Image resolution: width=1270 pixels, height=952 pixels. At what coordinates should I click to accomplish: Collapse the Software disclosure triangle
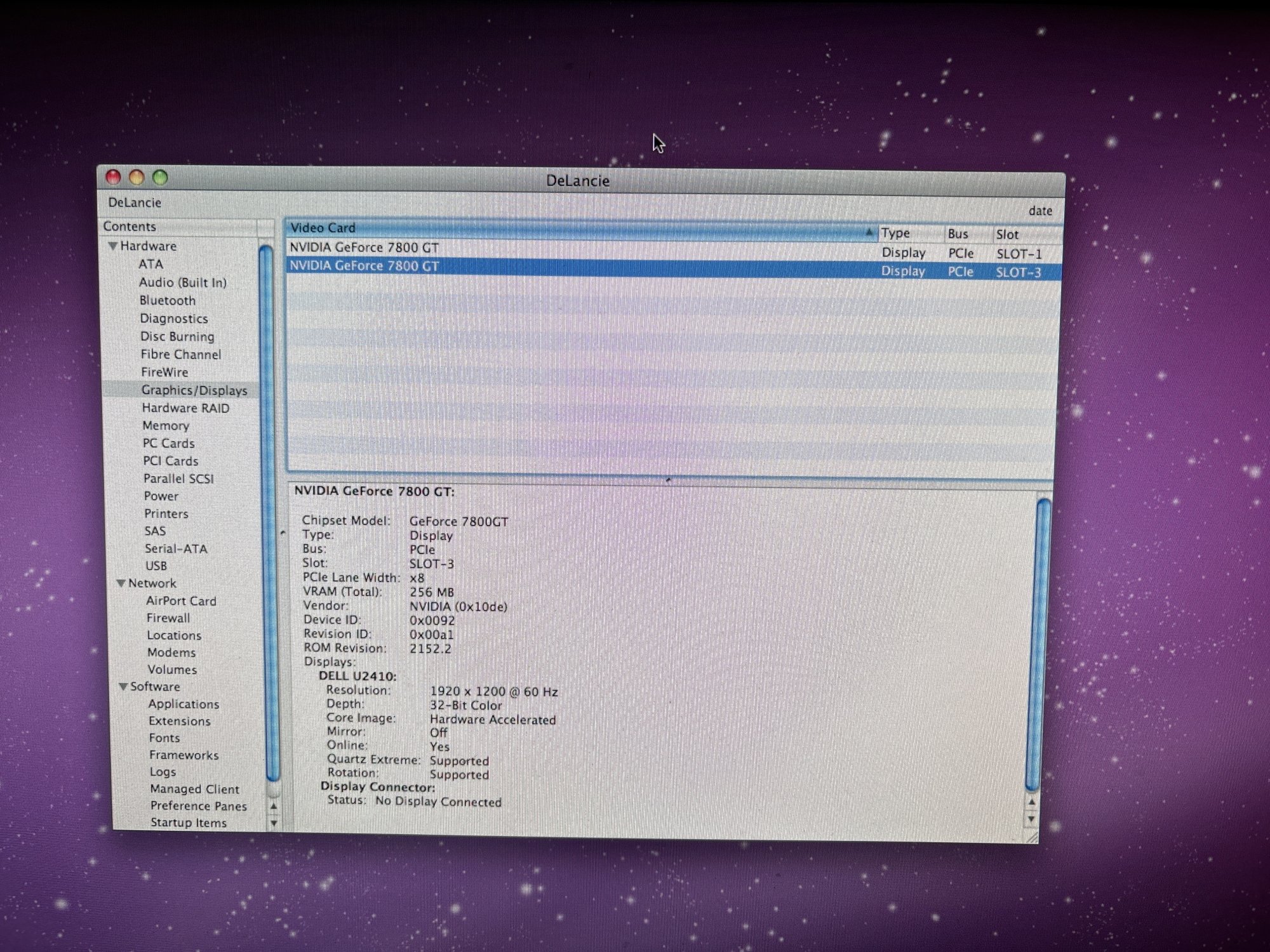point(123,687)
